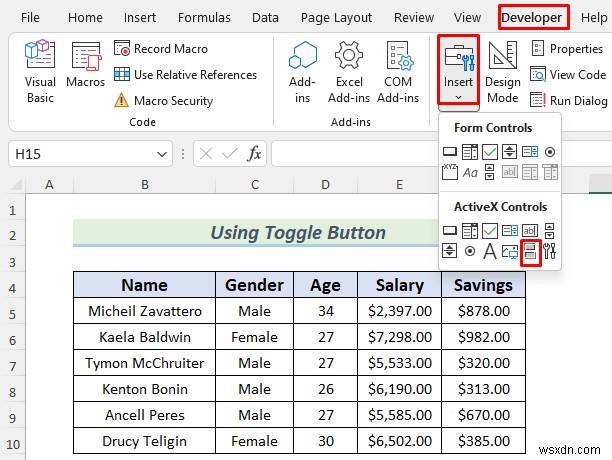The width and height of the screenshot is (612, 460).
Task: Select ActiveX Label control
Action: 490,251
